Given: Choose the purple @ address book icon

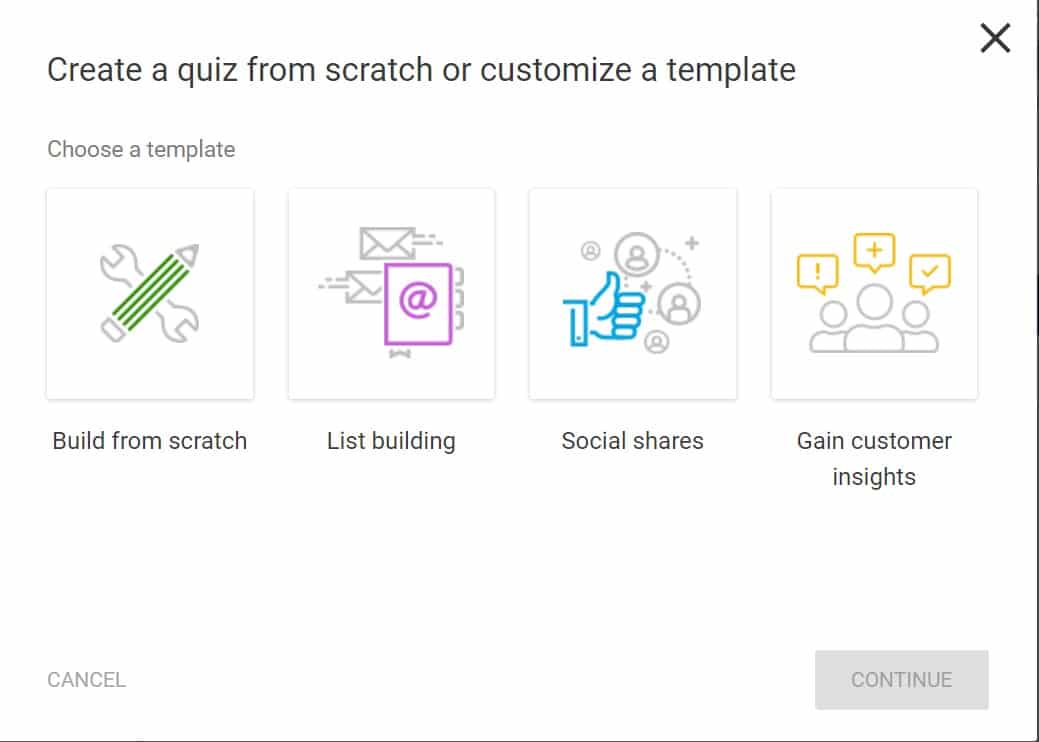Looking at the screenshot, I should pos(419,304).
